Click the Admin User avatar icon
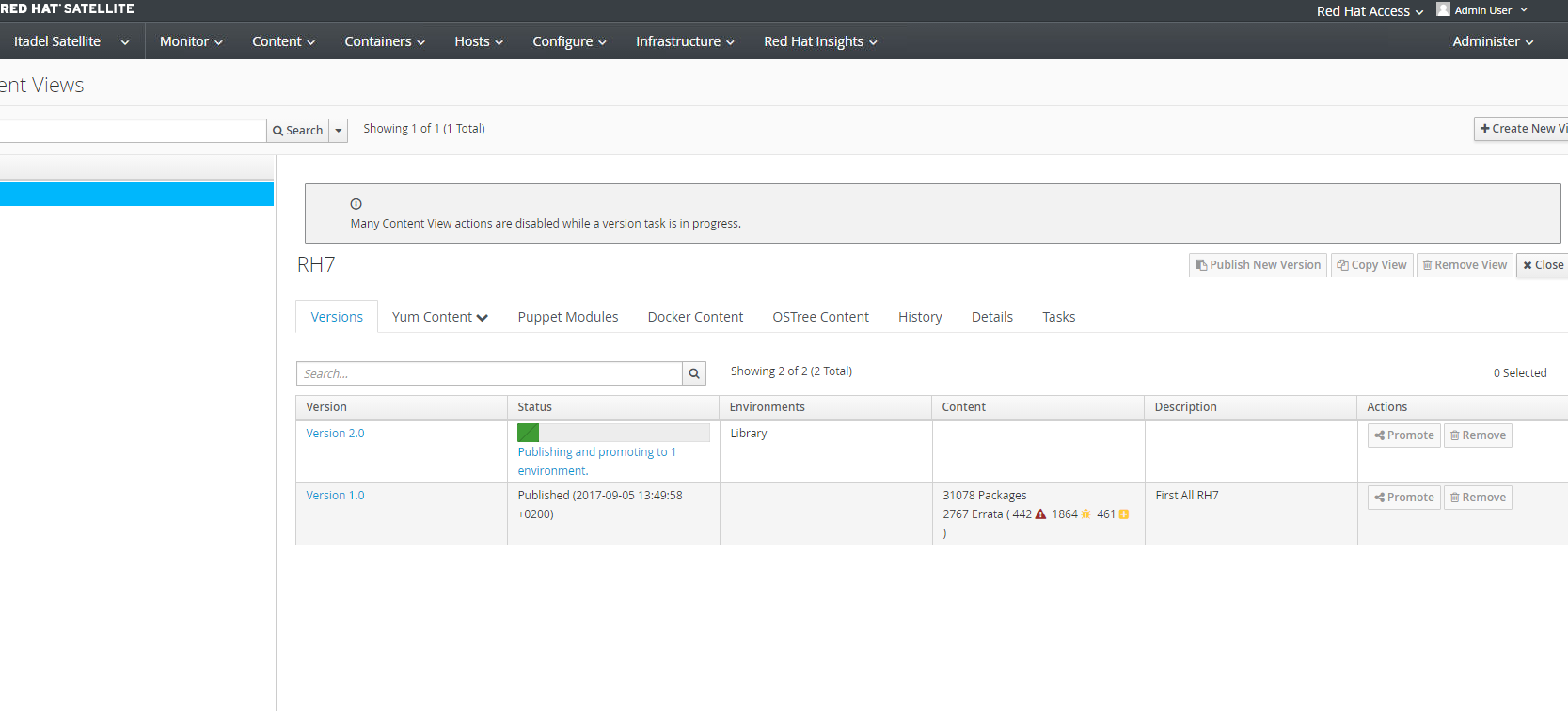This screenshot has width=1568, height=711. pyautogui.click(x=1443, y=9)
